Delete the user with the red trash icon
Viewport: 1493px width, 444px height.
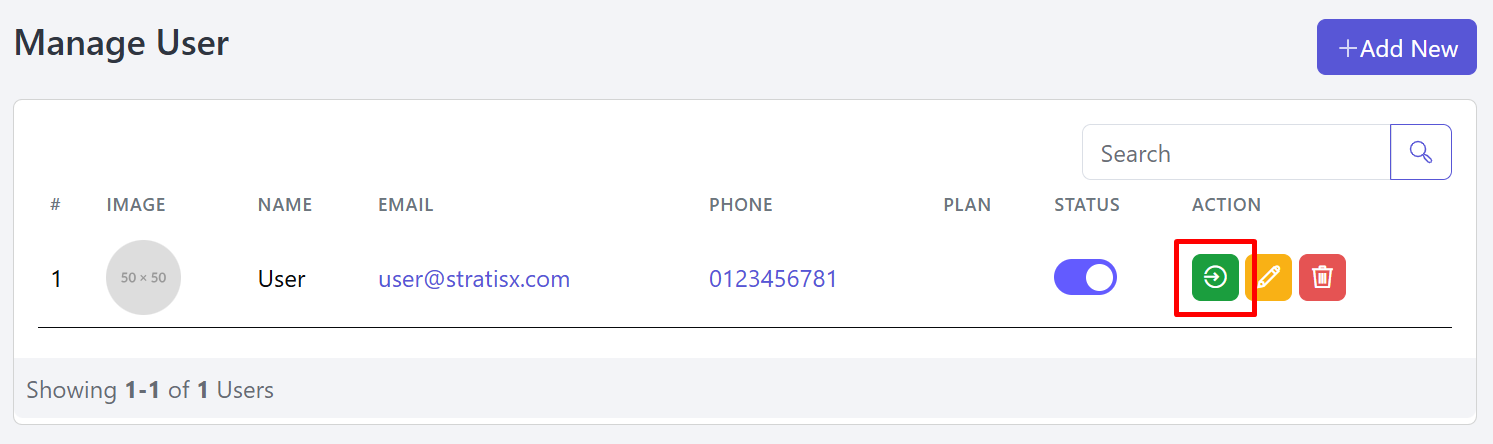1322,277
